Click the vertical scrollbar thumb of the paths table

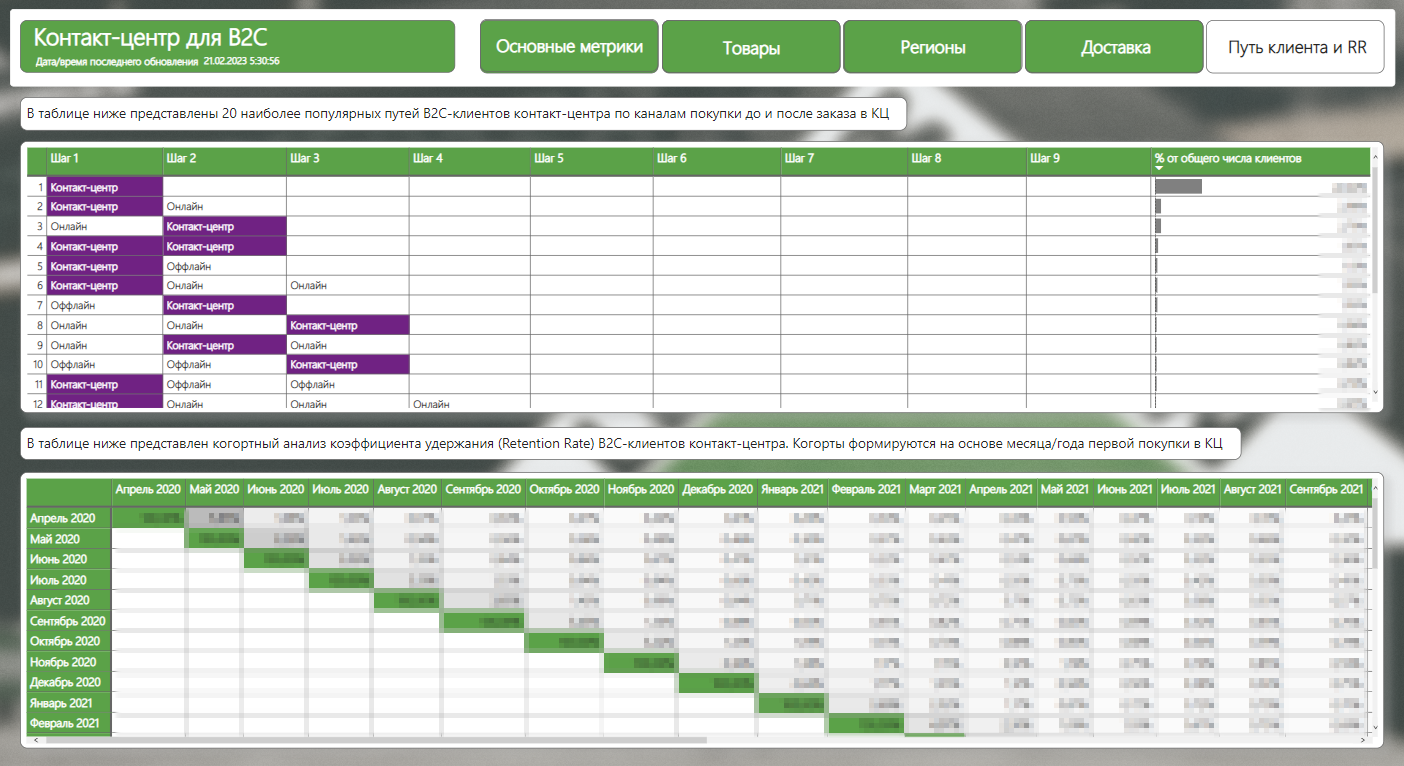point(1376,230)
